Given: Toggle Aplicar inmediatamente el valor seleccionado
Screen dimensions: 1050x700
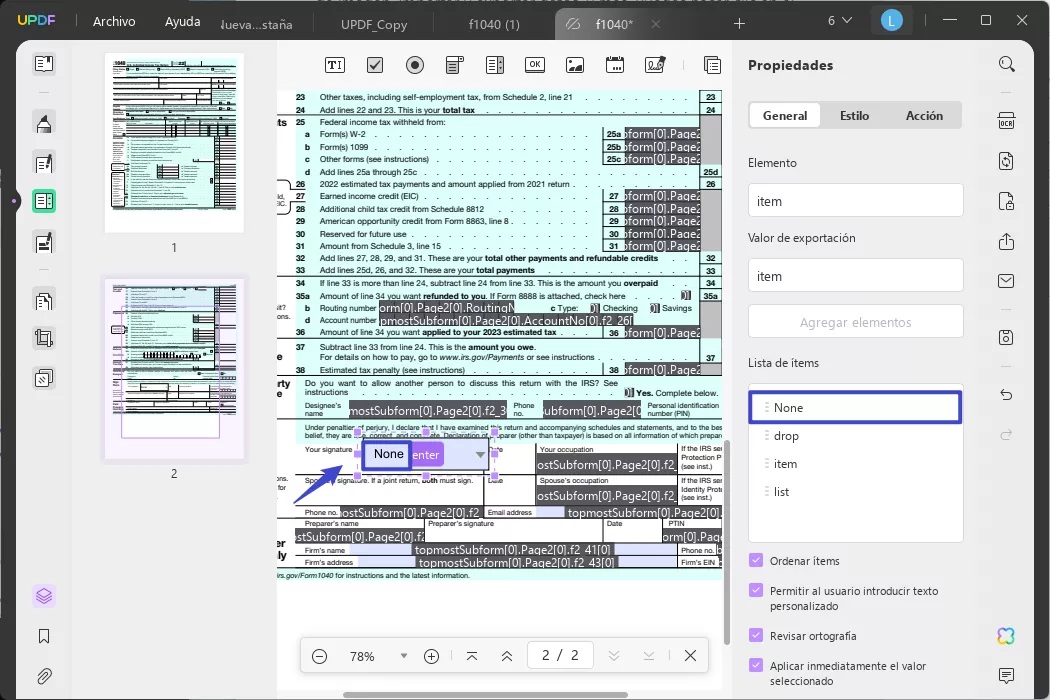Looking at the screenshot, I should click(x=756, y=665).
